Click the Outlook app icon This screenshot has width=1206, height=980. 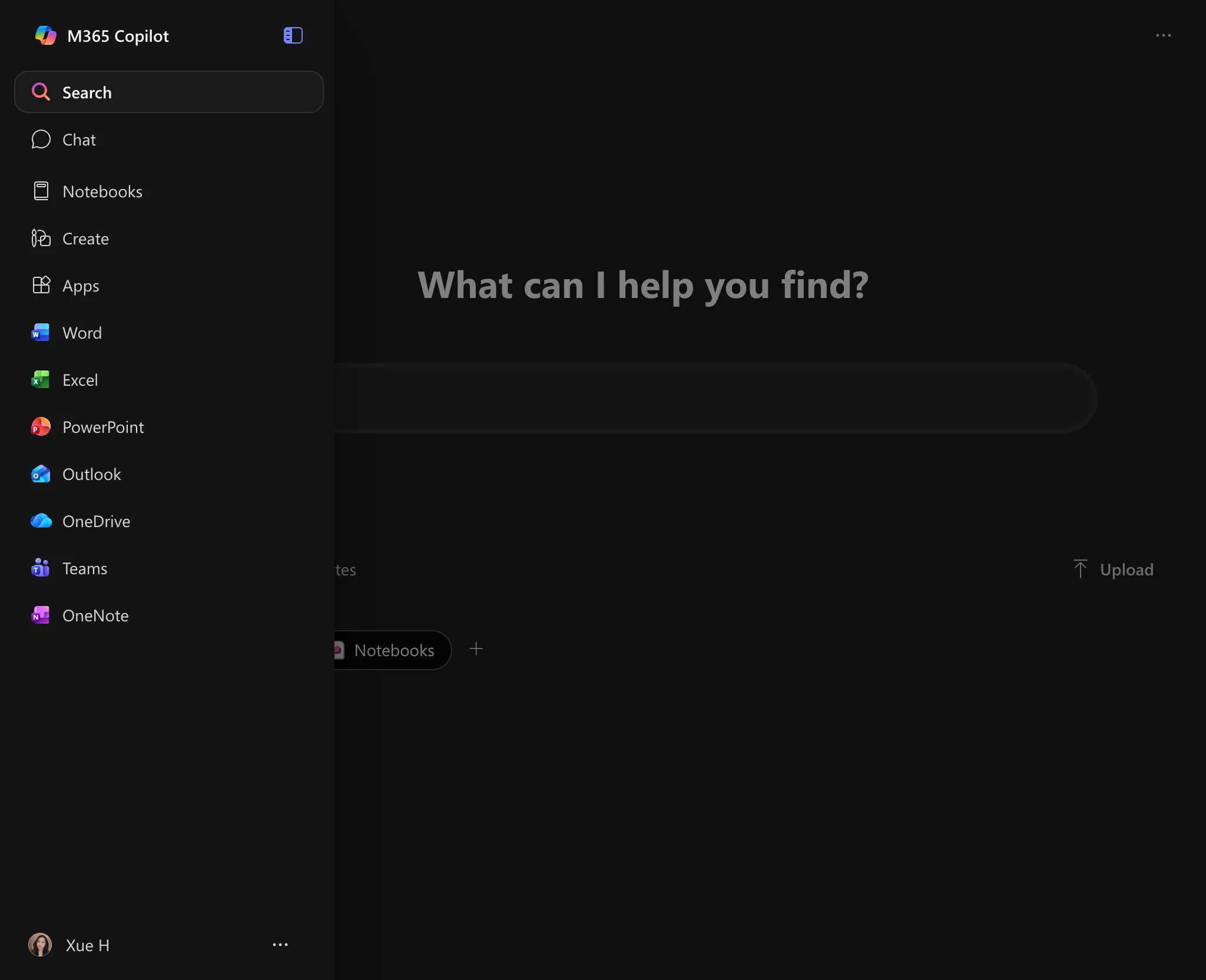point(41,474)
